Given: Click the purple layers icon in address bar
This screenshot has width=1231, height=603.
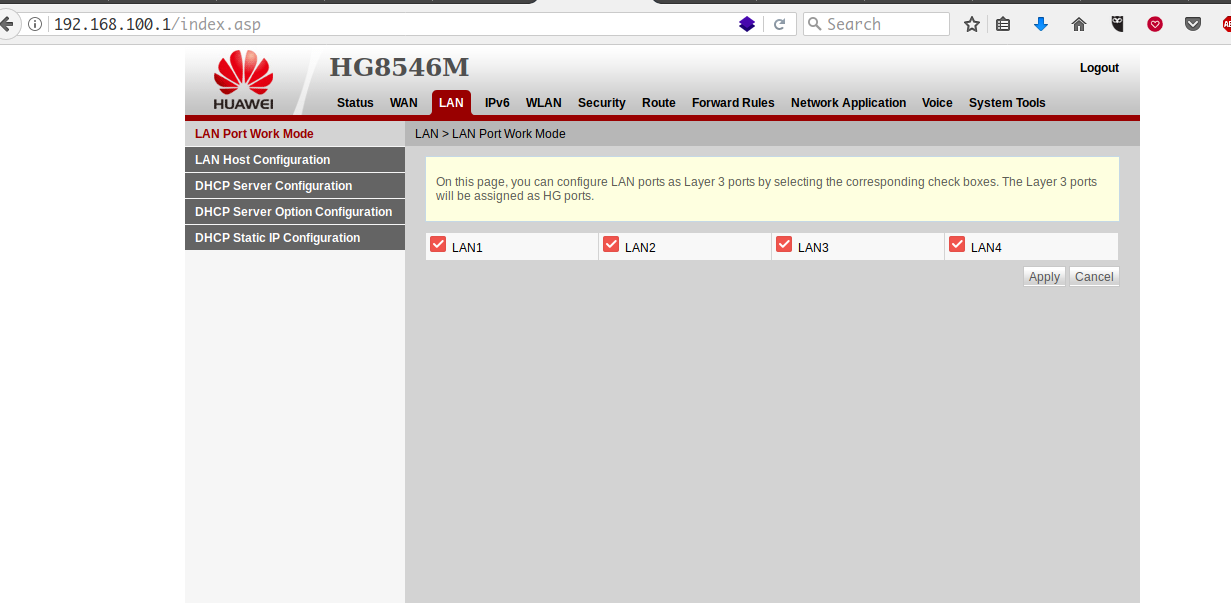Looking at the screenshot, I should (x=746, y=24).
